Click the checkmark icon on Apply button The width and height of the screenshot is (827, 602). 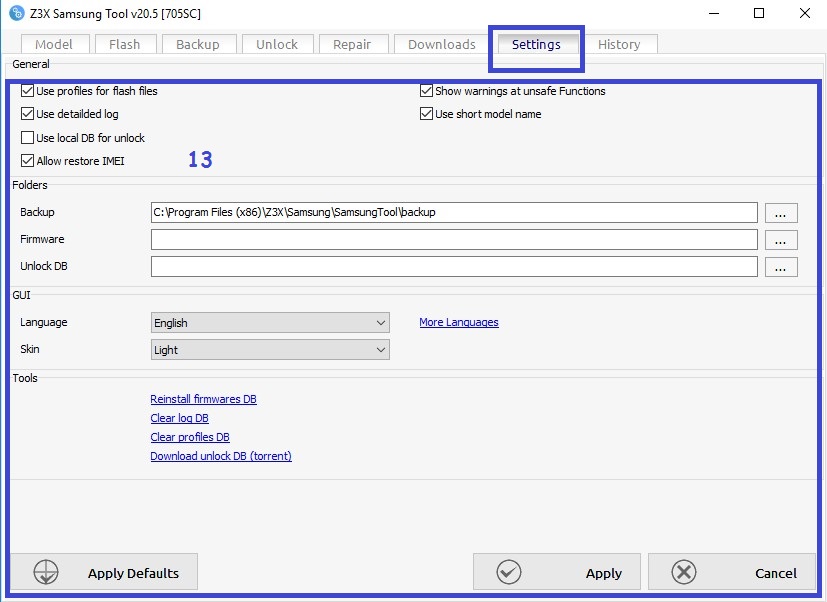point(508,572)
